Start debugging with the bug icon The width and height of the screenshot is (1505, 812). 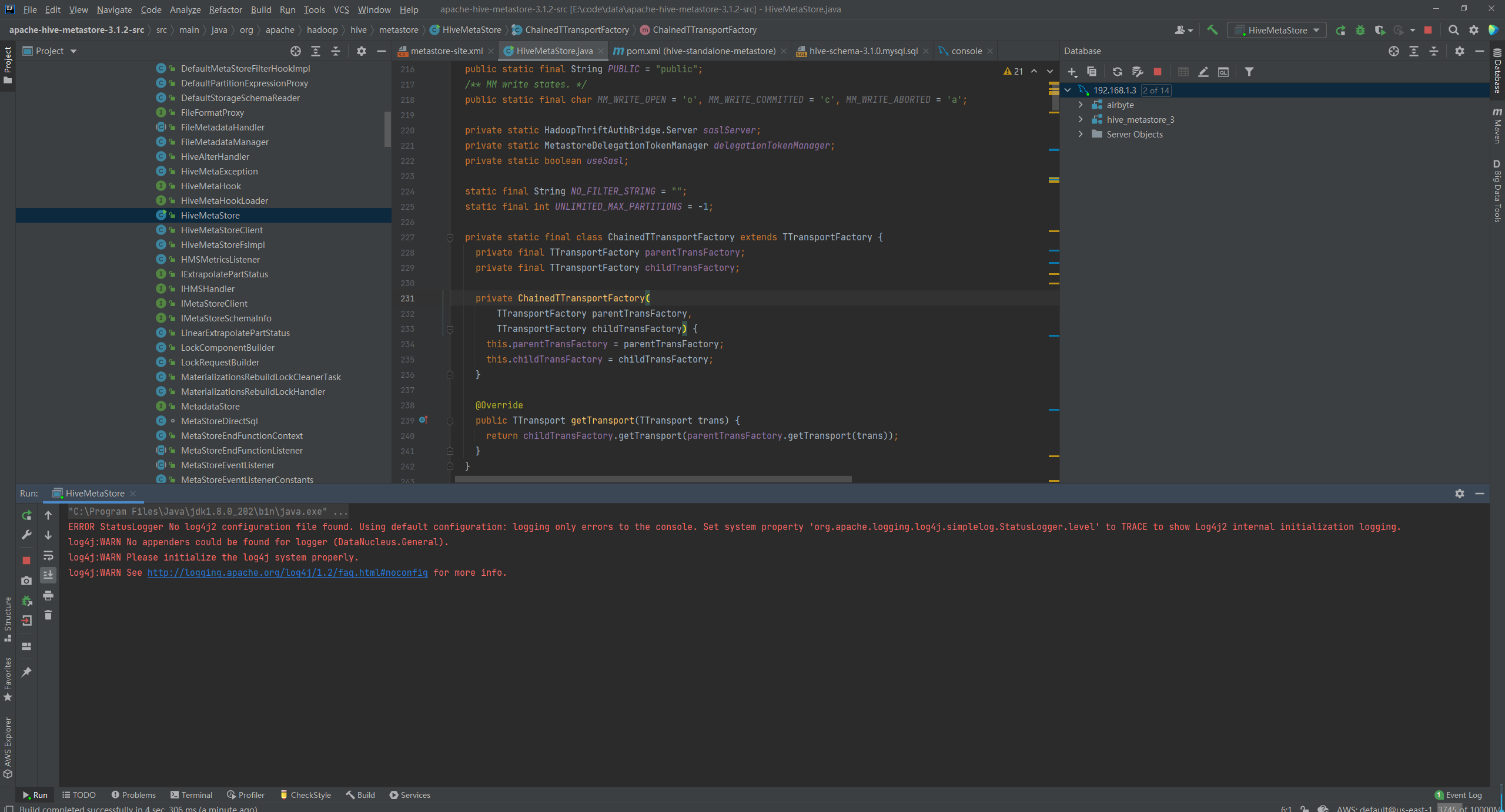pyautogui.click(x=1360, y=30)
